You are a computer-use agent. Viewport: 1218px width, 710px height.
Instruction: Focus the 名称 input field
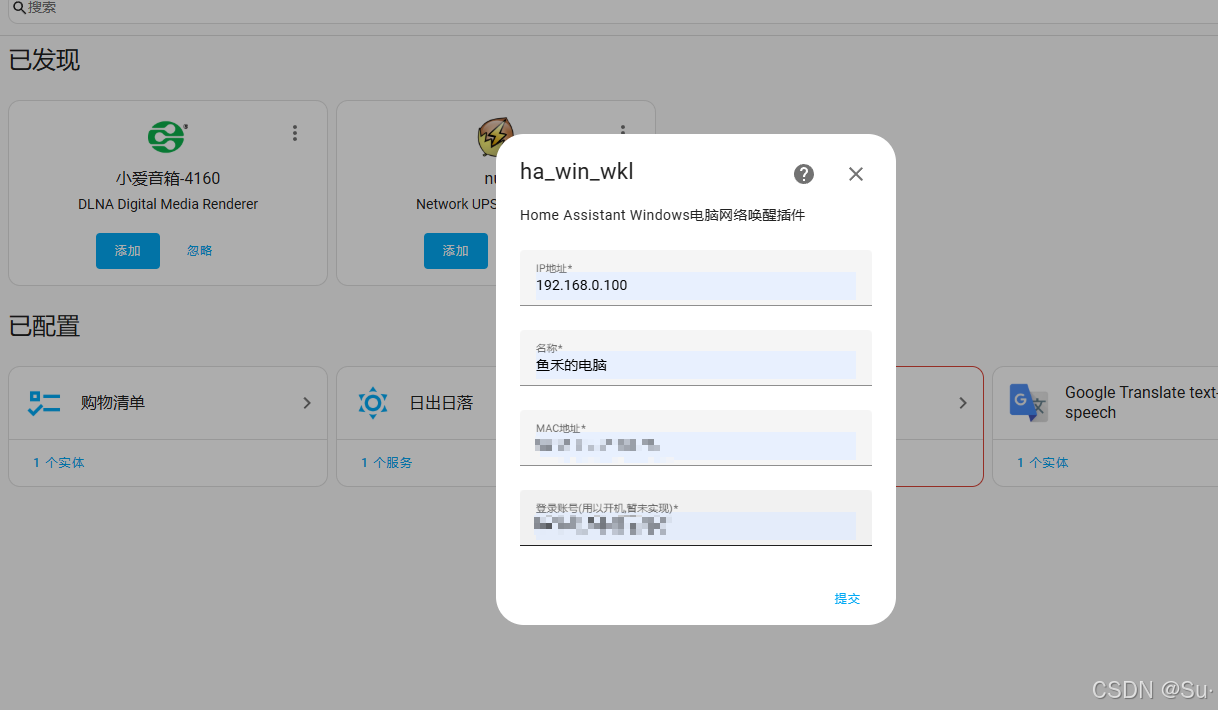[696, 357]
